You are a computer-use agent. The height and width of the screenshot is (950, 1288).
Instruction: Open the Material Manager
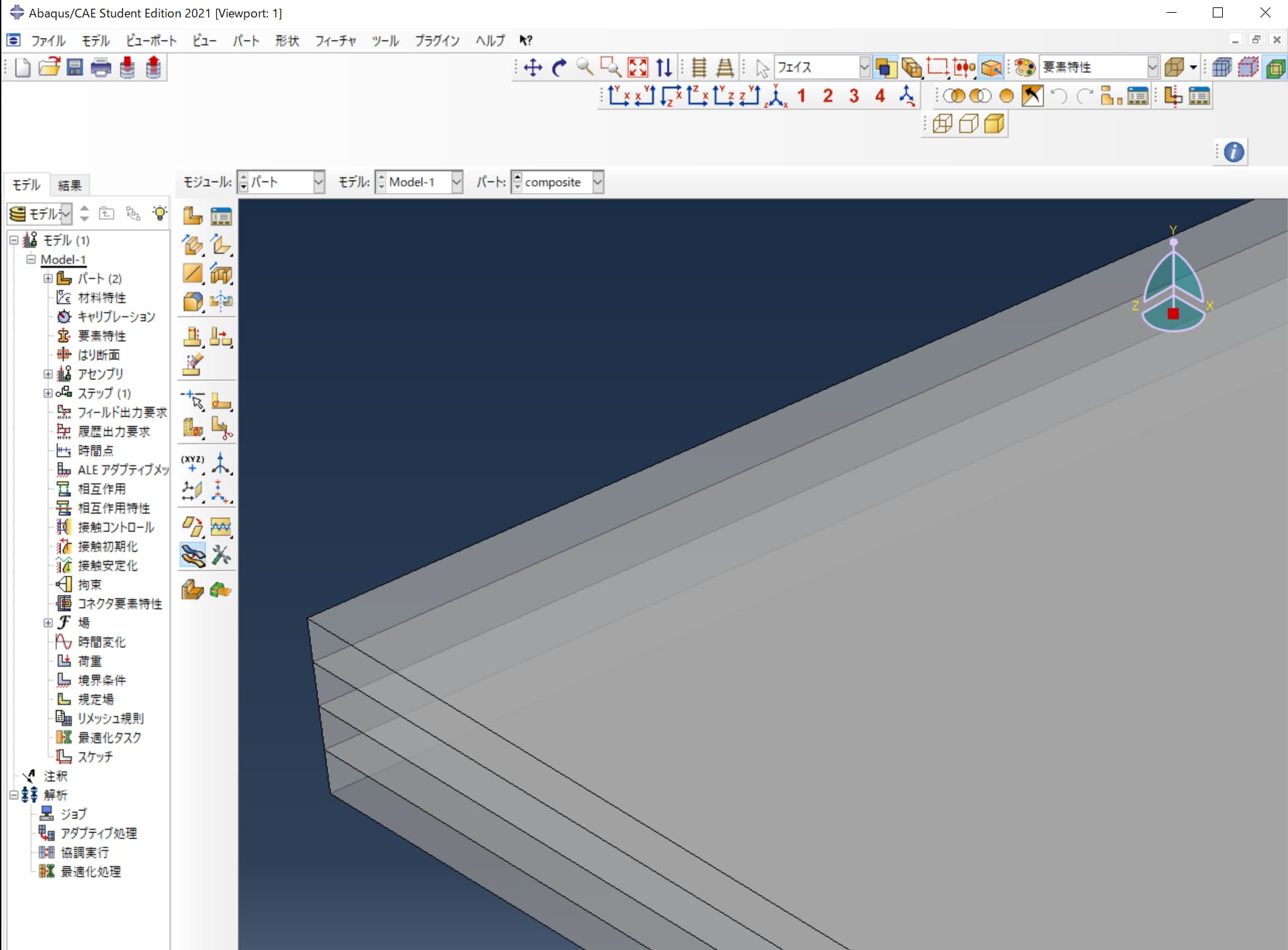(221, 216)
